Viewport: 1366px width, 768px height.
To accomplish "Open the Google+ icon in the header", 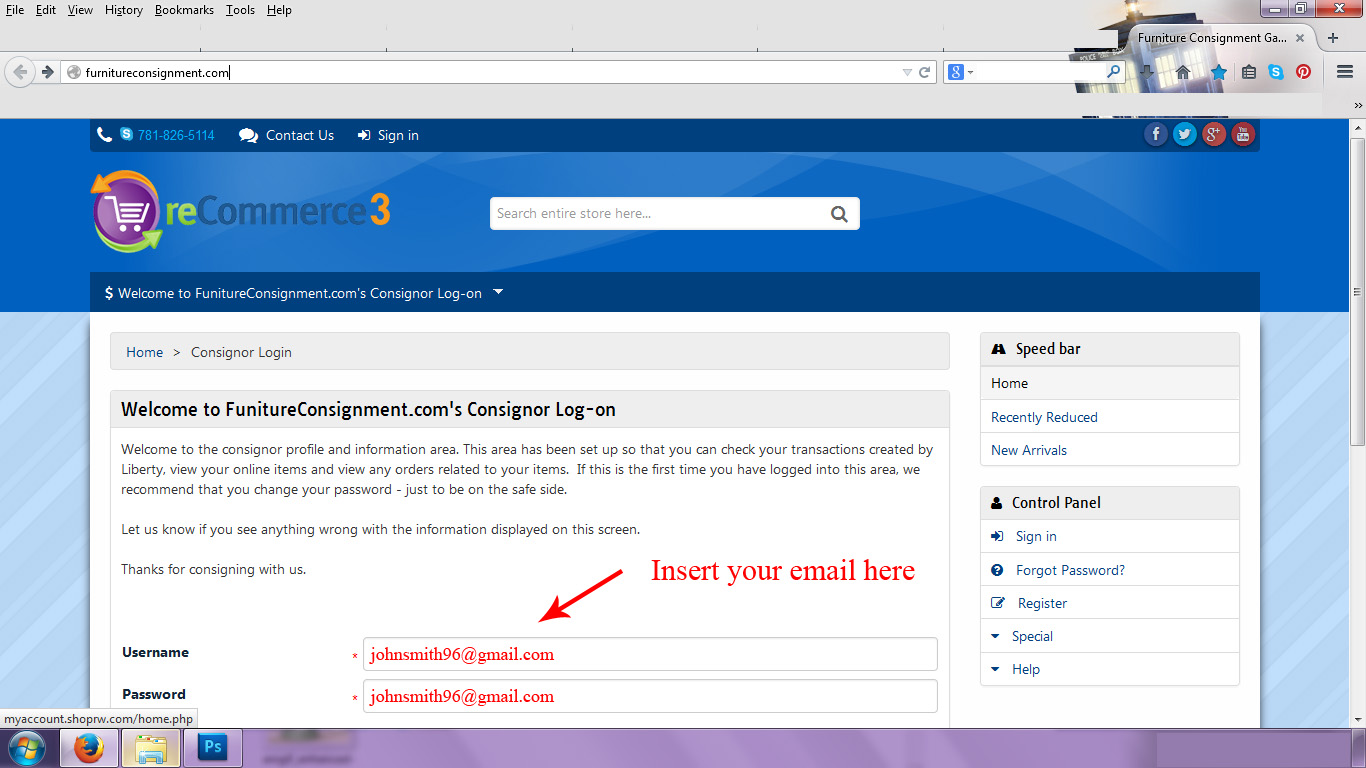I will [1213, 133].
